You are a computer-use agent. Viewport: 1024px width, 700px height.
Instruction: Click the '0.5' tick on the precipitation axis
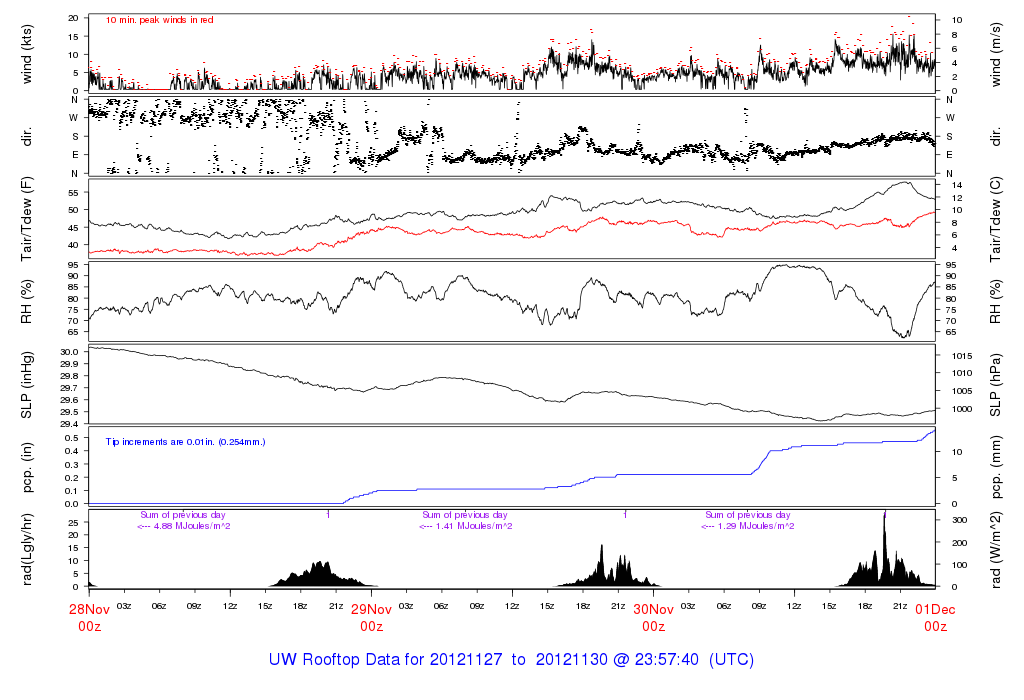[72, 438]
